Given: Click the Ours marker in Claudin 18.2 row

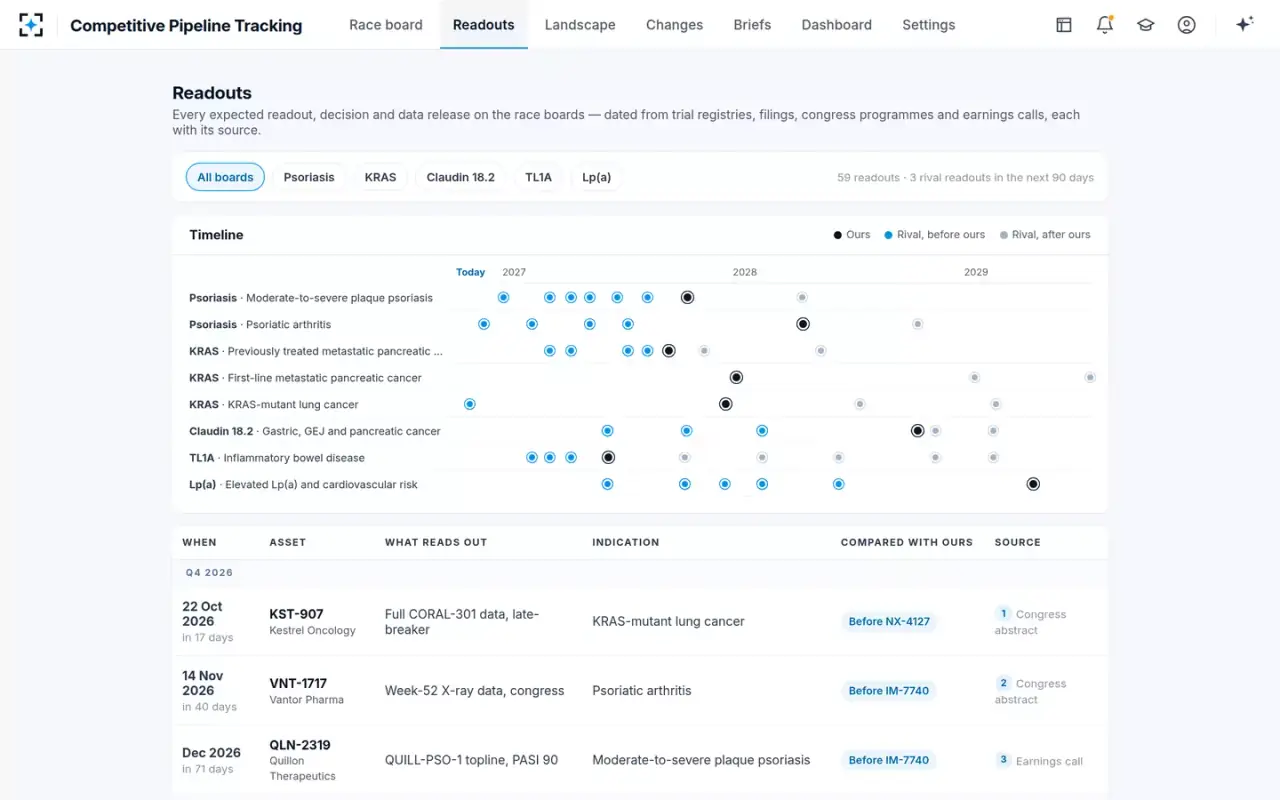Looking at the screenshot, I should click(x=918, y=431).
